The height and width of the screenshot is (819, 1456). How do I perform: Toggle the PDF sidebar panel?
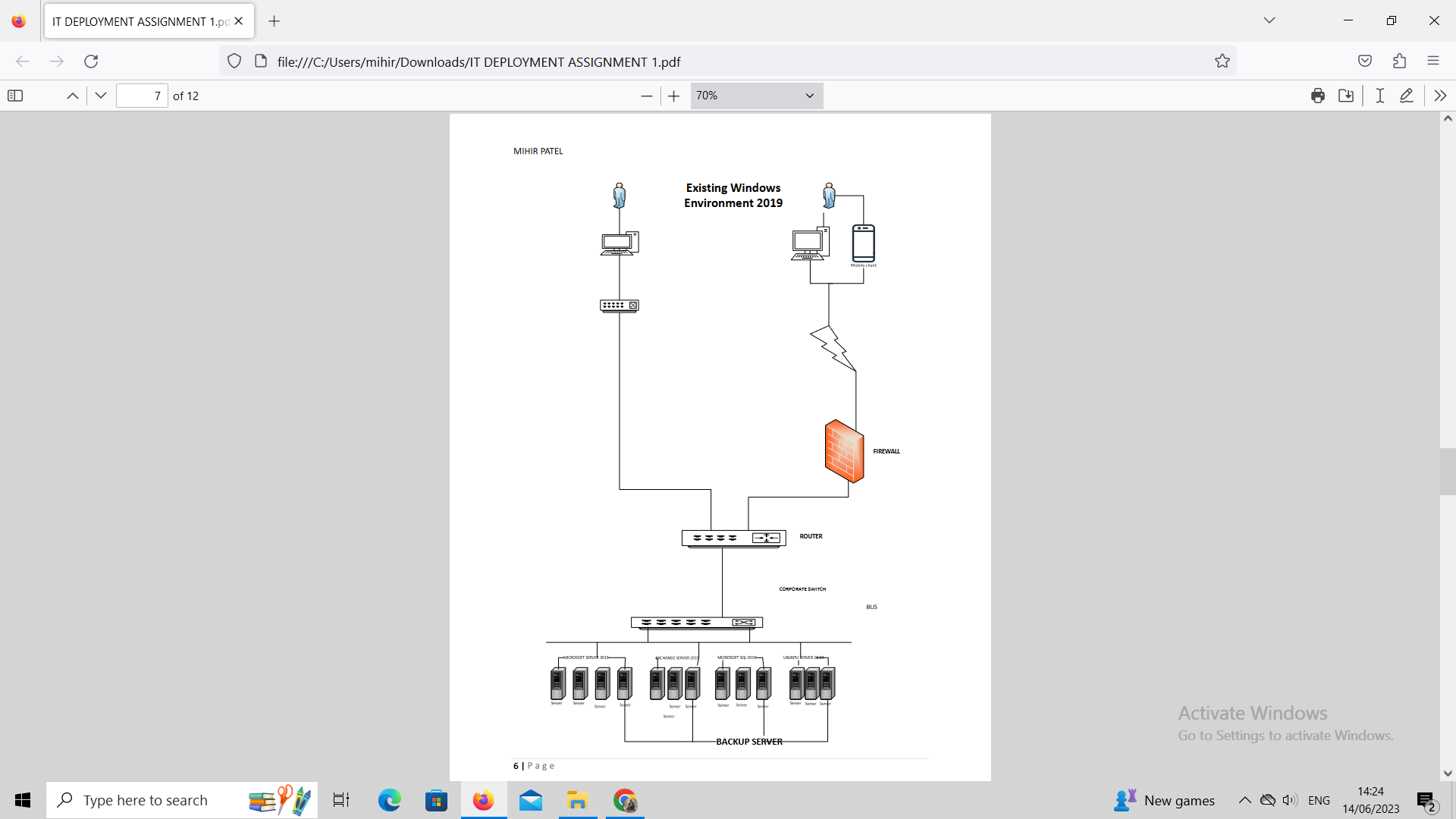click(x=15, y=96)
